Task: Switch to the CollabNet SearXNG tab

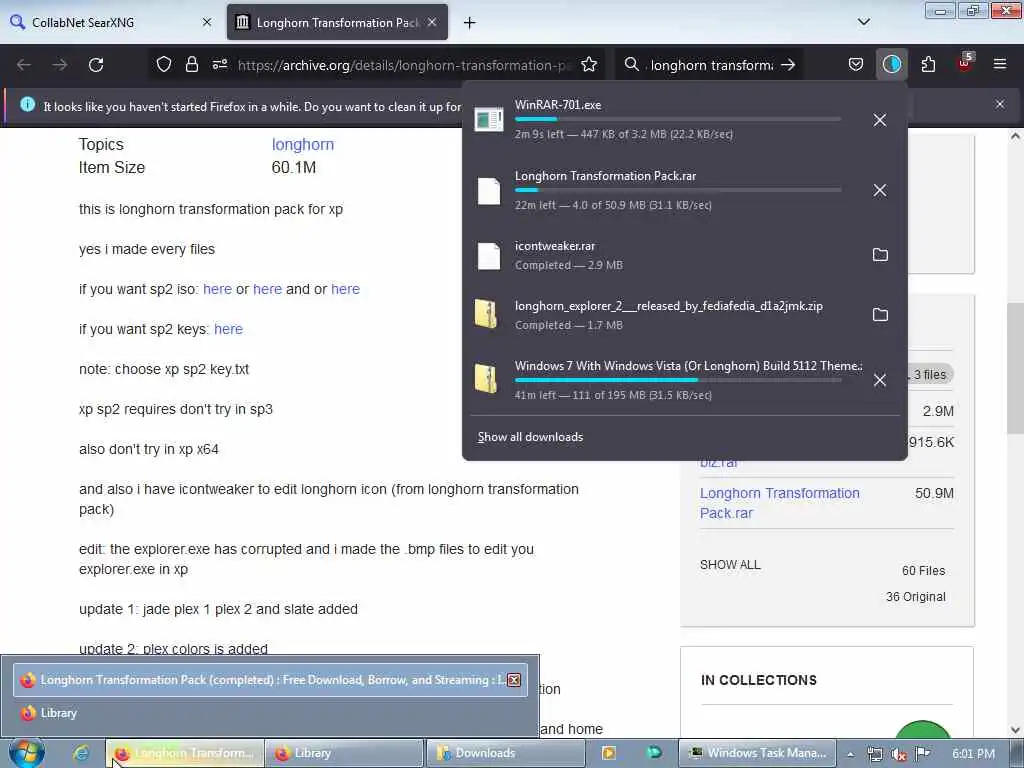Action: [x=111, y=22]
